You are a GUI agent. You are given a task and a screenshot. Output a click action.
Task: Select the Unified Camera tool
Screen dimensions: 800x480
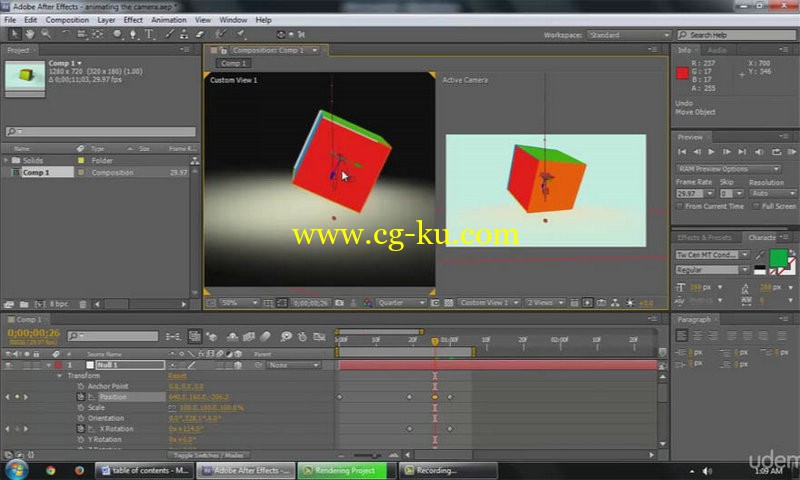pos(82,34)
